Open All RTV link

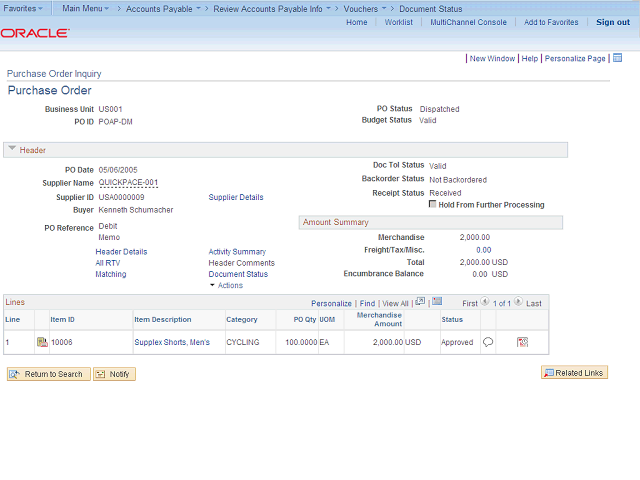[108, 263]
